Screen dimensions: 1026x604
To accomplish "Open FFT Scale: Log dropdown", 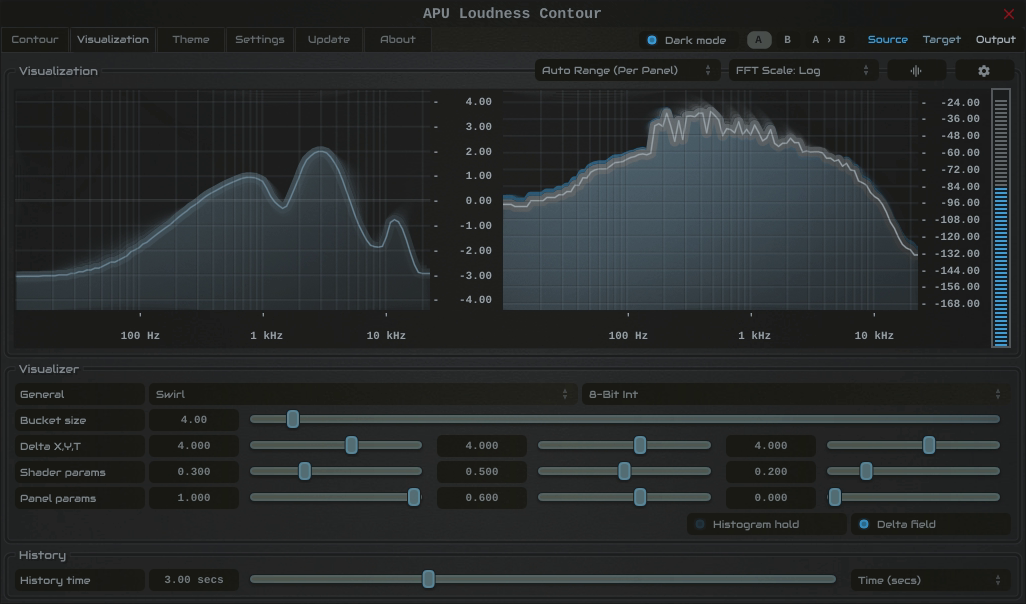I will coord(803,71).
